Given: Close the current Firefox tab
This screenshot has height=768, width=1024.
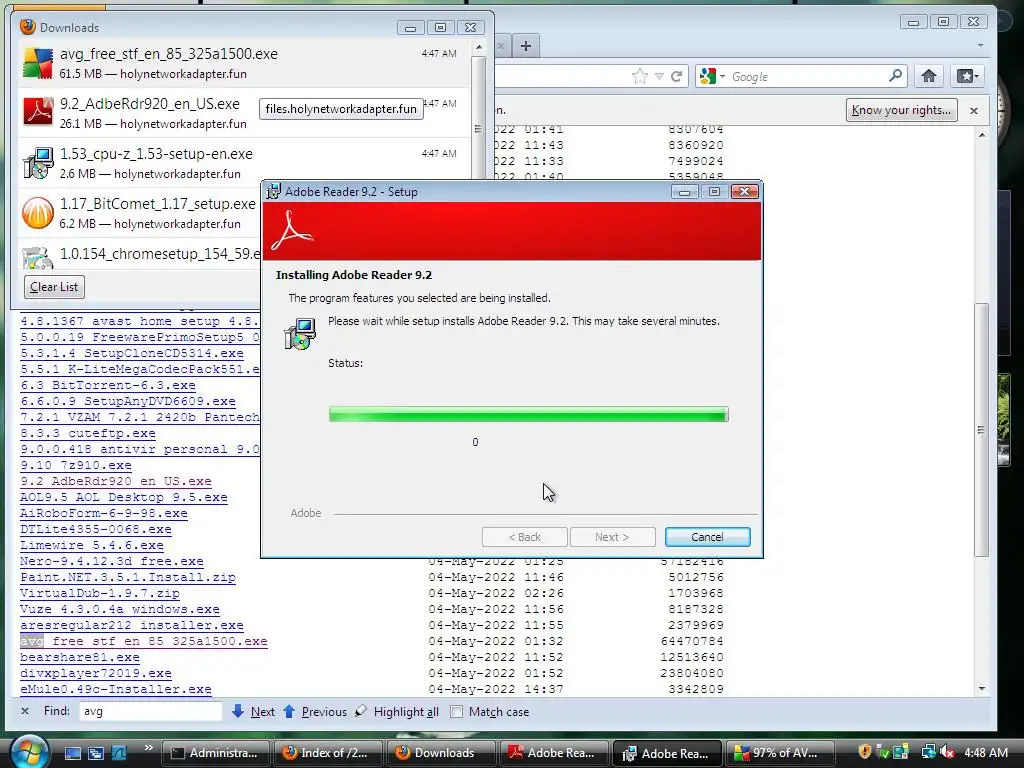Looking at the screenshot, I should (x=501, y=46).
